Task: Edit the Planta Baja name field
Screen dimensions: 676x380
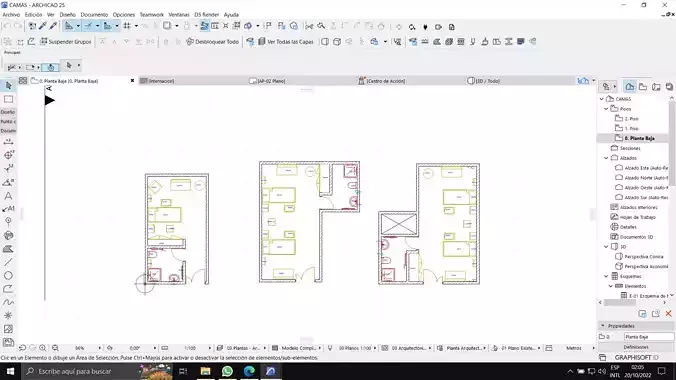Action: (x=649, y=336)
